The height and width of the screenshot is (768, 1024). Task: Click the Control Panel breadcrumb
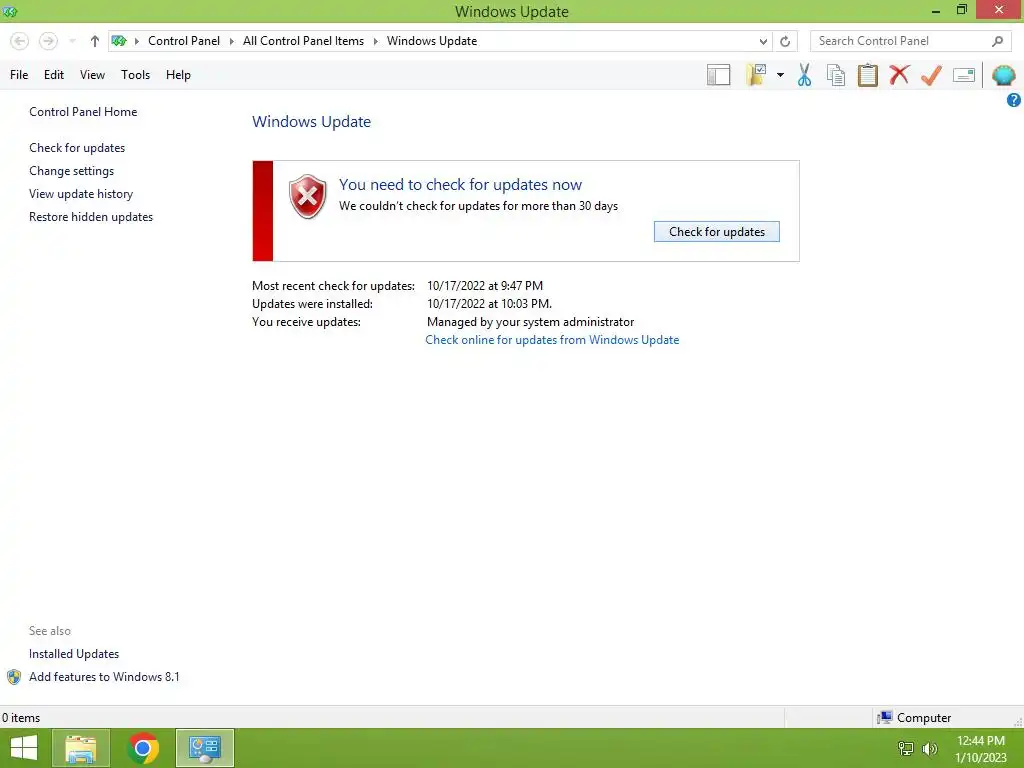(184, 41)
